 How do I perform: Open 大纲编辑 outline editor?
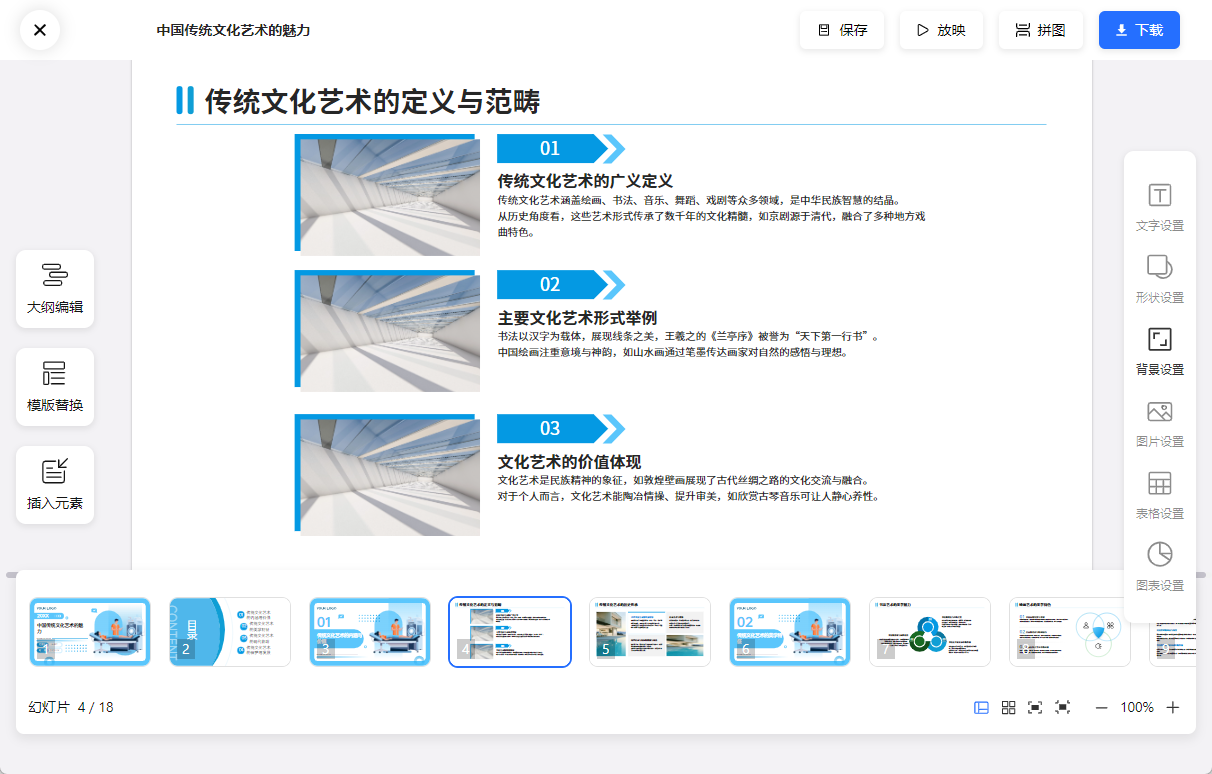[x=55, y=289]
